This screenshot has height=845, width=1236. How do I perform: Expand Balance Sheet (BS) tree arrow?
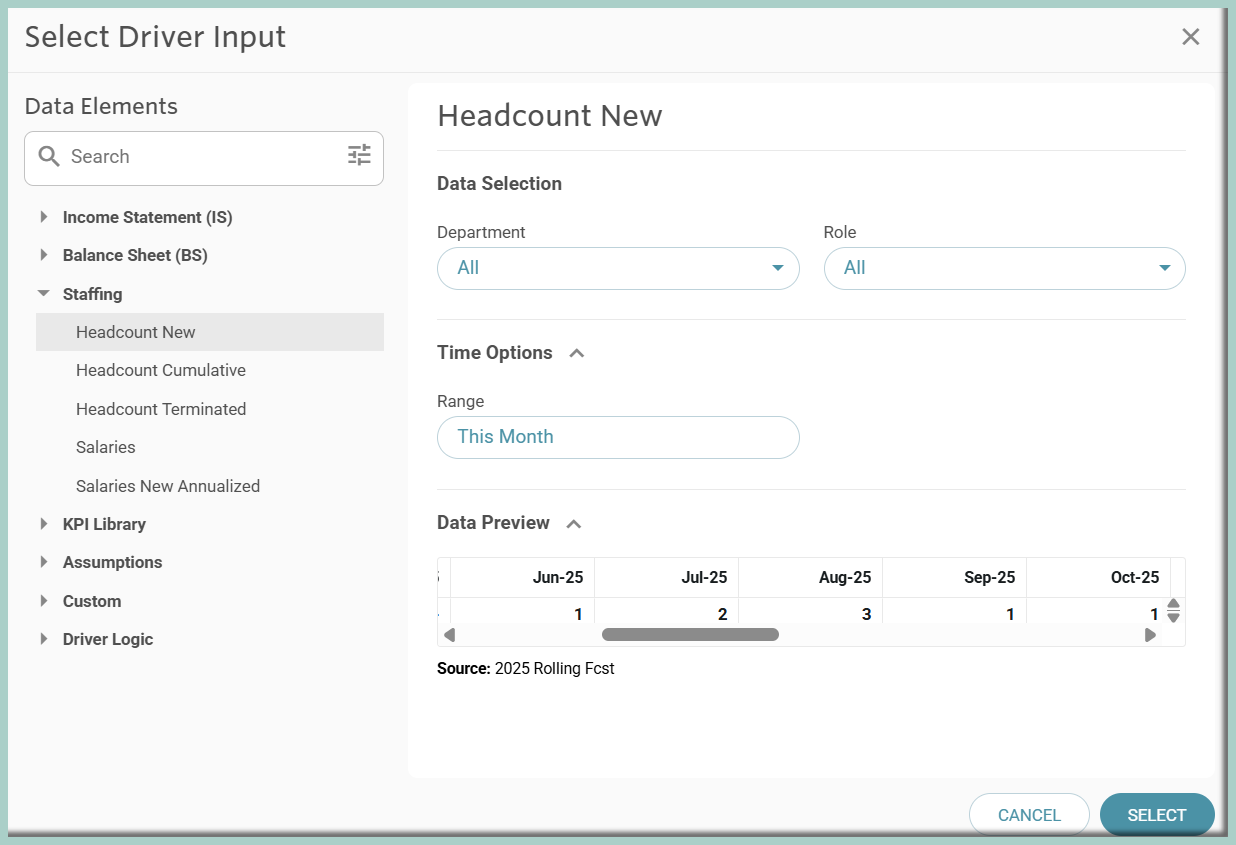click(43, 255)
